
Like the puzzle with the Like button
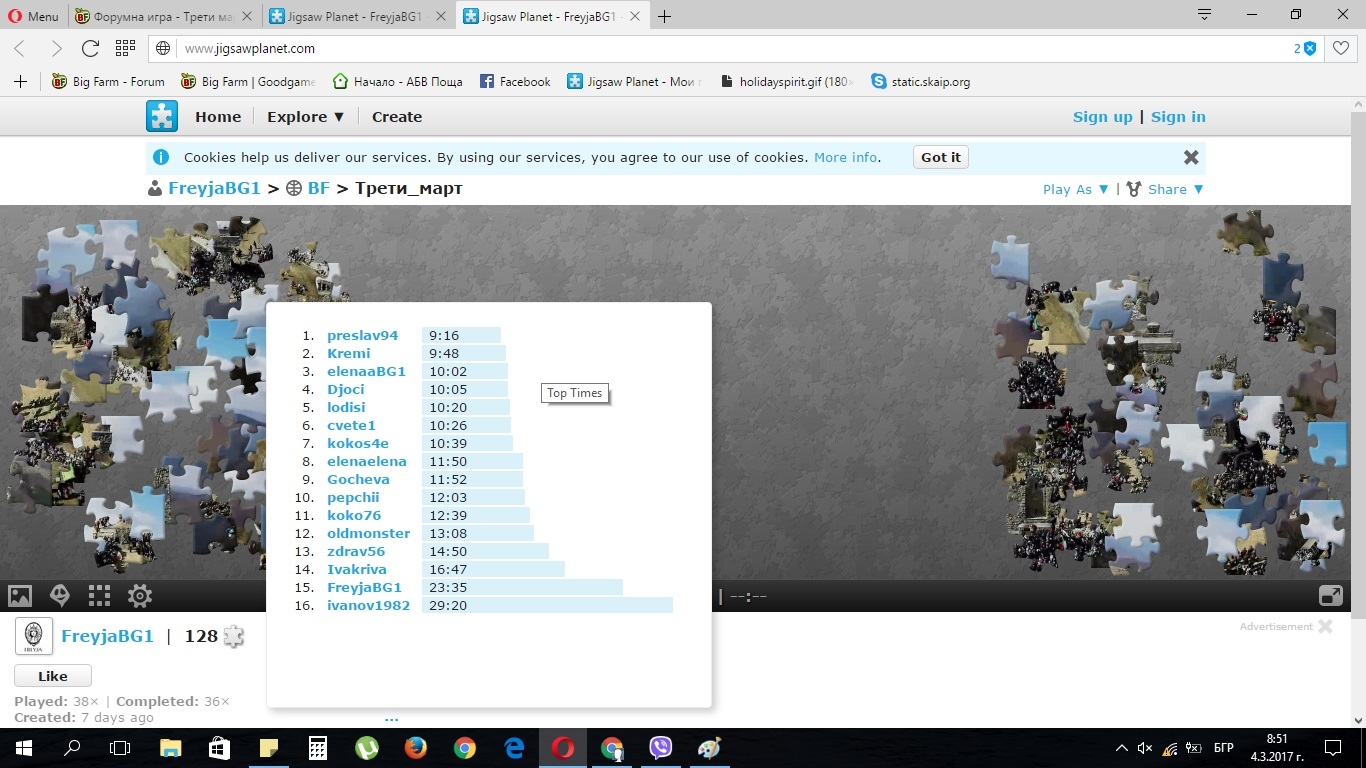pyautogui.click(x=53, y=676)
